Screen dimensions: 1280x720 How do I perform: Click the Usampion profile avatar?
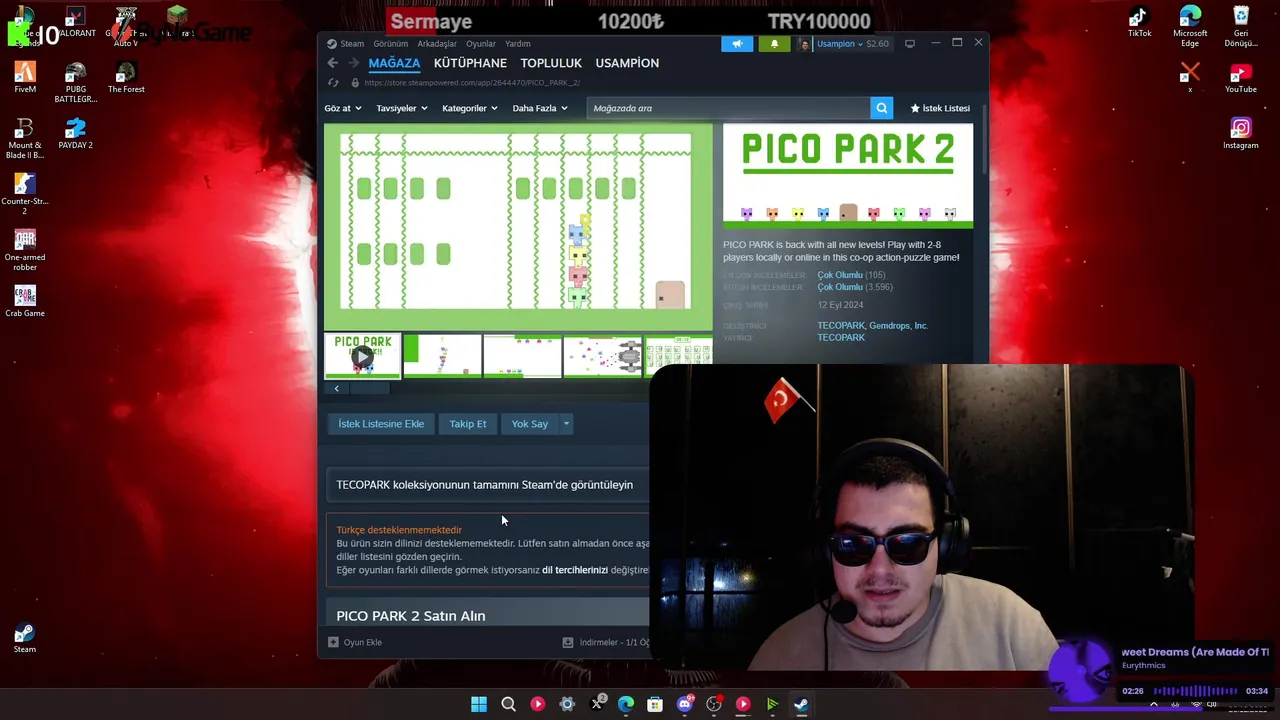point(804,44)
